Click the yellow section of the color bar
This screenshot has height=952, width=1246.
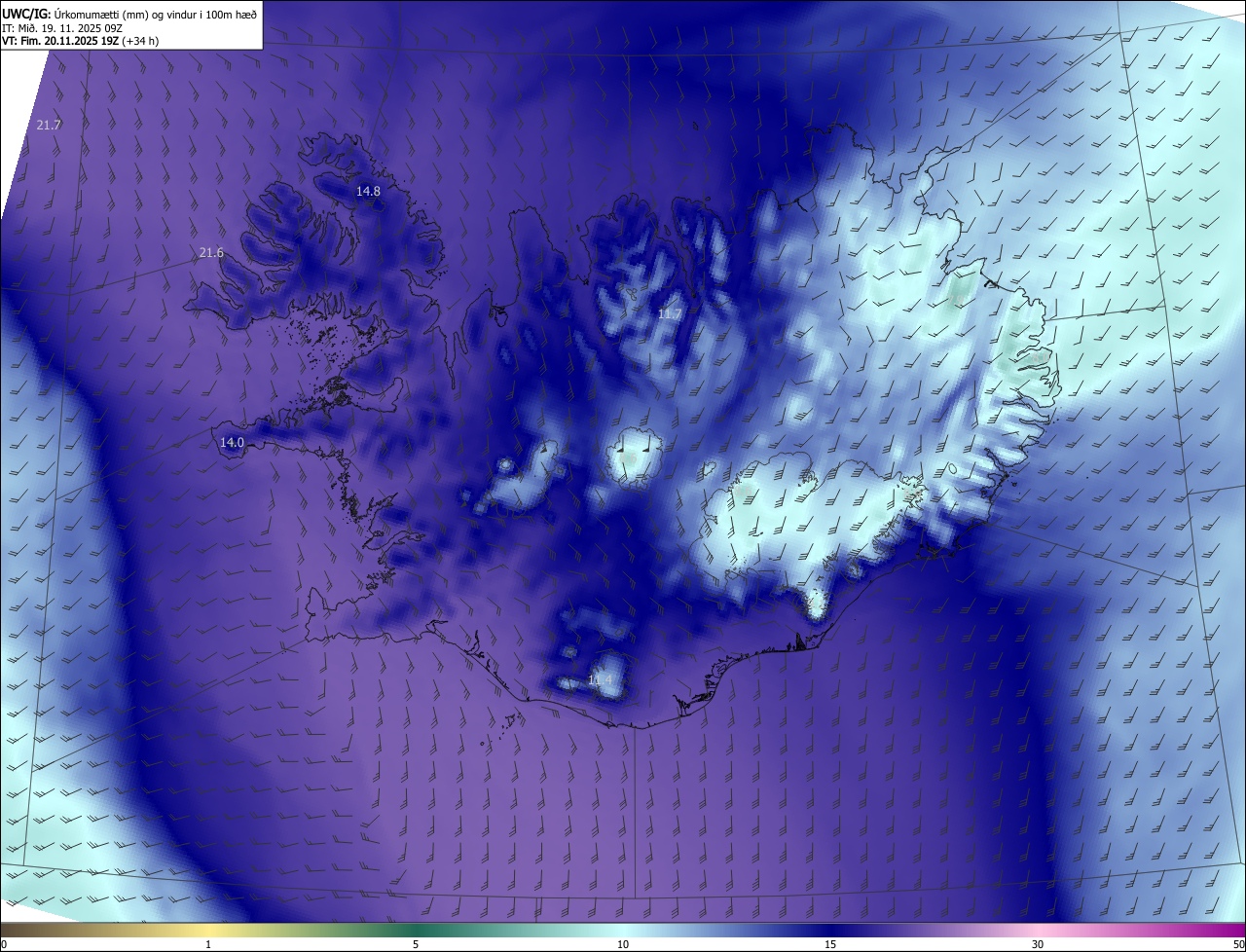coord(209,931)
